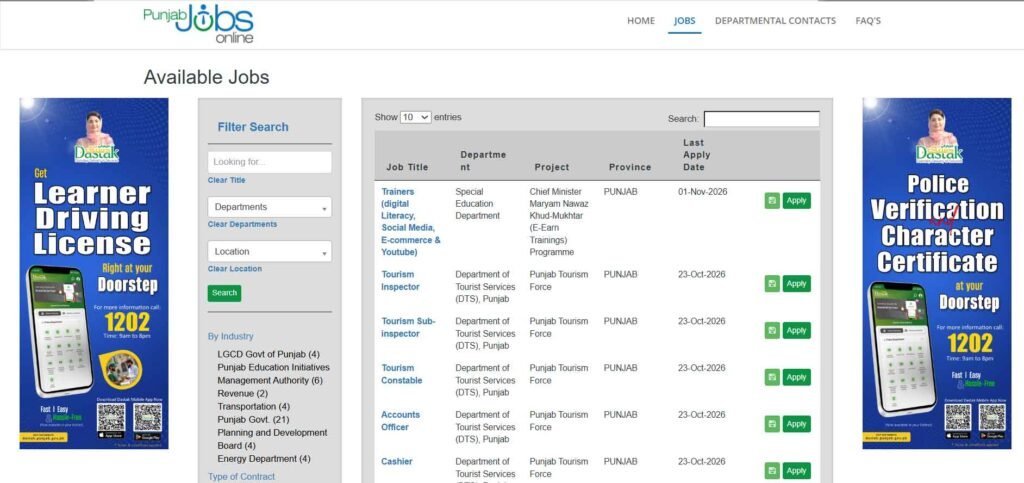
Task: Open Tourism Sub-inspector job title link
Action: pyautogui.click(x=408, y=328)
